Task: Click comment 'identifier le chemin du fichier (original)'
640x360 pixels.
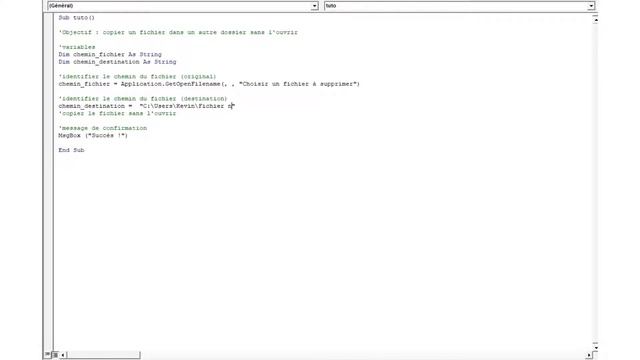Action: (x=137, y=76)
